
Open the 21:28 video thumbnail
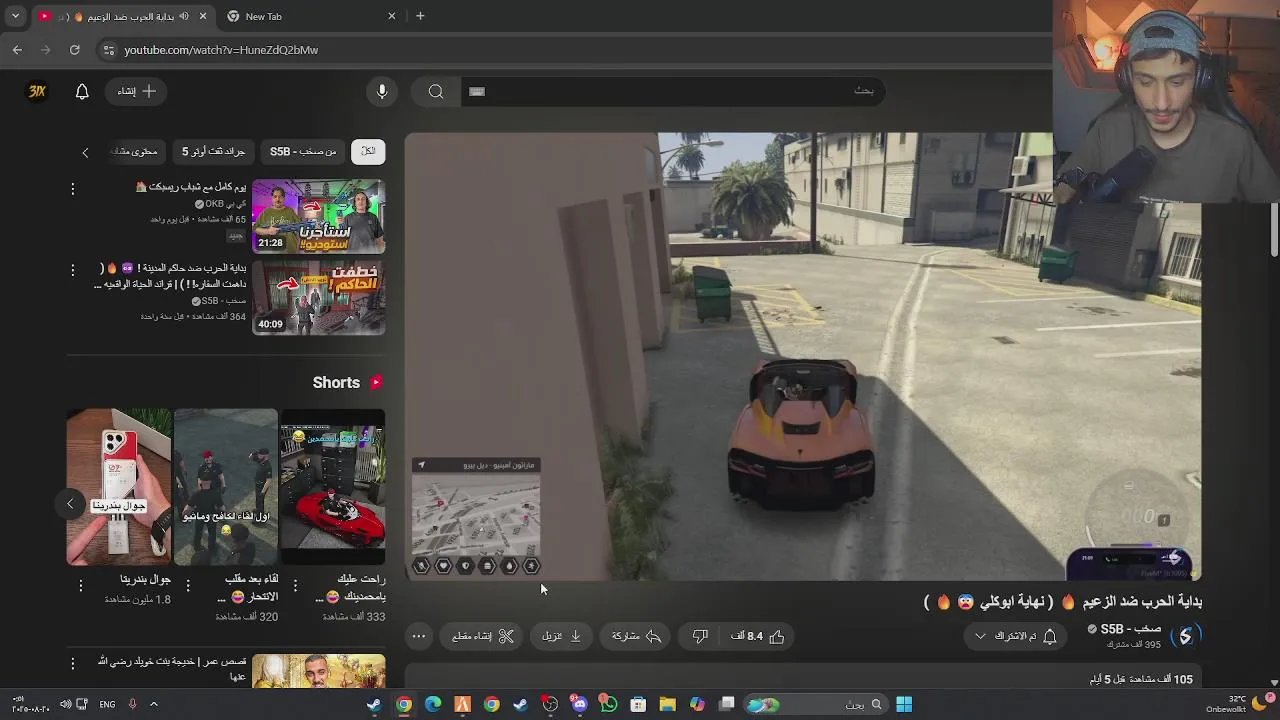tap(318, 216)
